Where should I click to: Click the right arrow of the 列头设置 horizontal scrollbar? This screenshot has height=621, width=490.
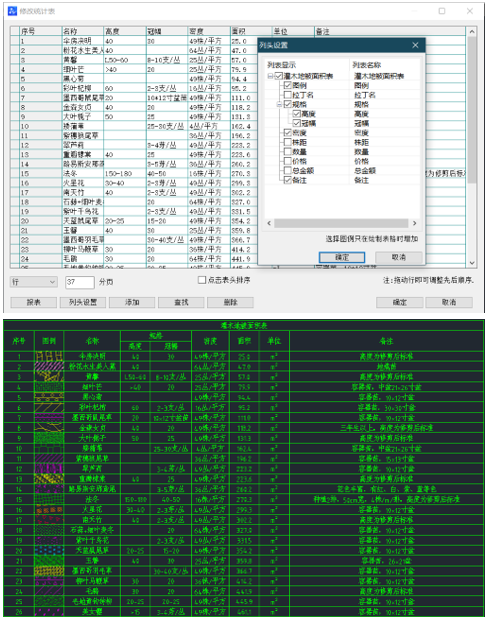pos(414,223)
